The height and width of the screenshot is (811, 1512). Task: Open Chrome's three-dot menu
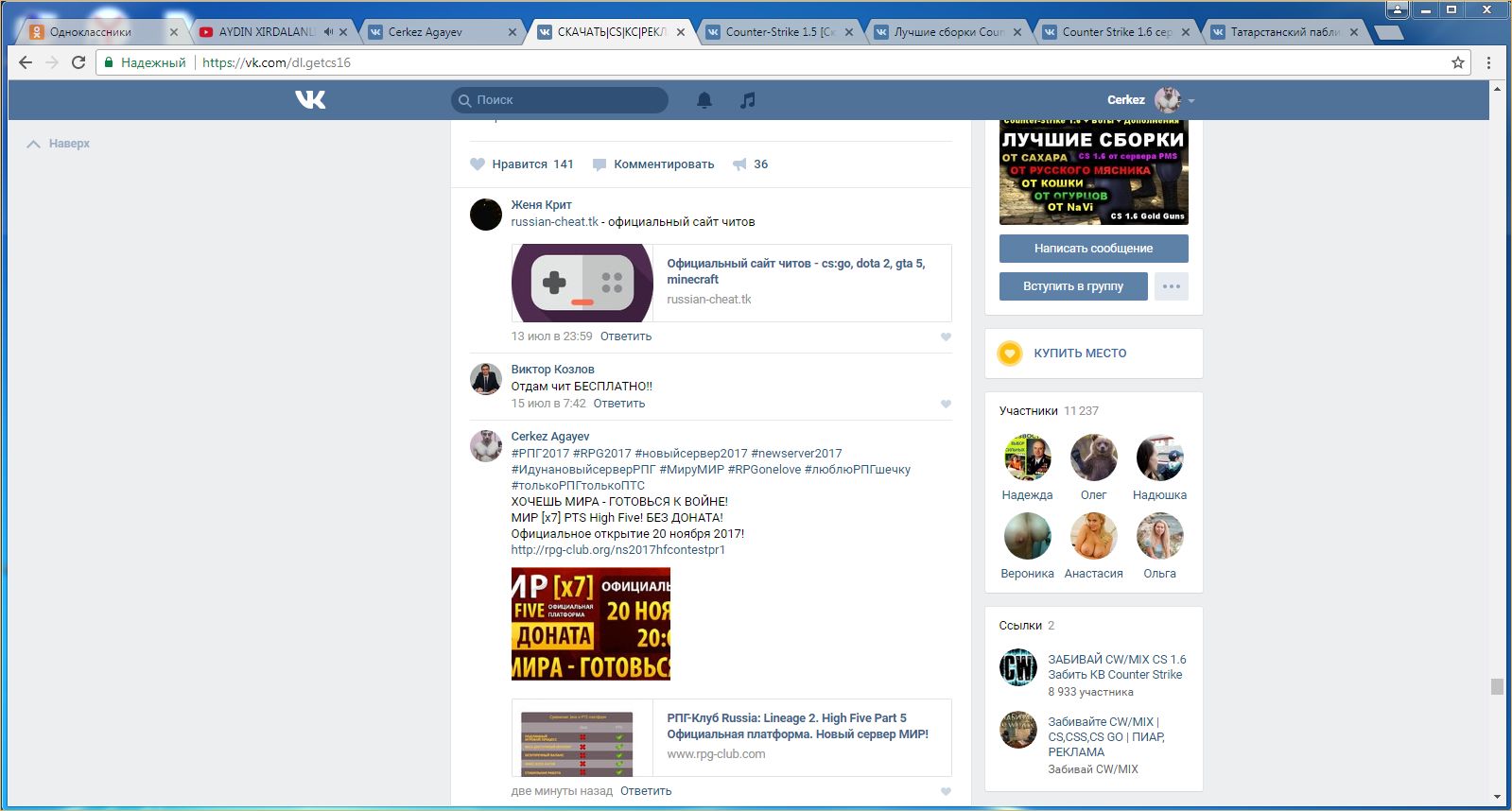click(1488, 62)
